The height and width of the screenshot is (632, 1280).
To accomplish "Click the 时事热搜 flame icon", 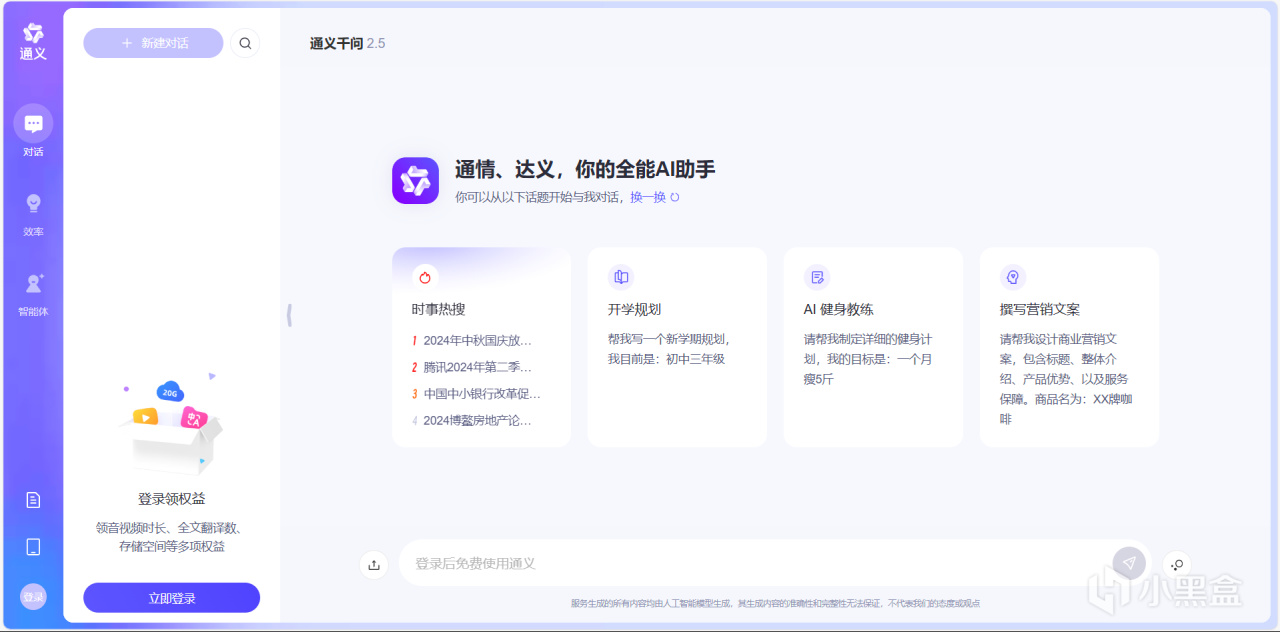I will tap(425, 277).
